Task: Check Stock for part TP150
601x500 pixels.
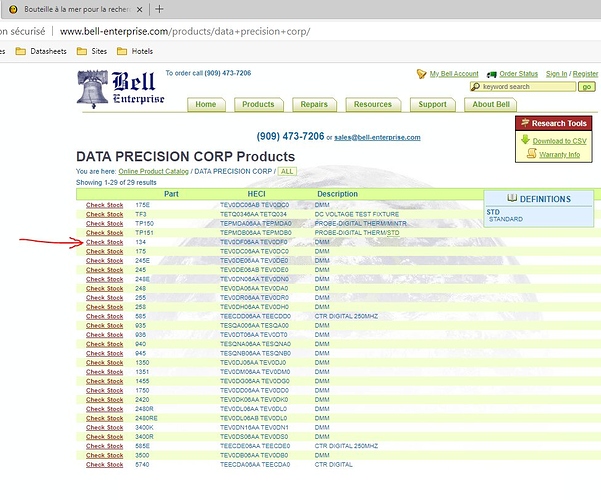Action: [105, 224]
